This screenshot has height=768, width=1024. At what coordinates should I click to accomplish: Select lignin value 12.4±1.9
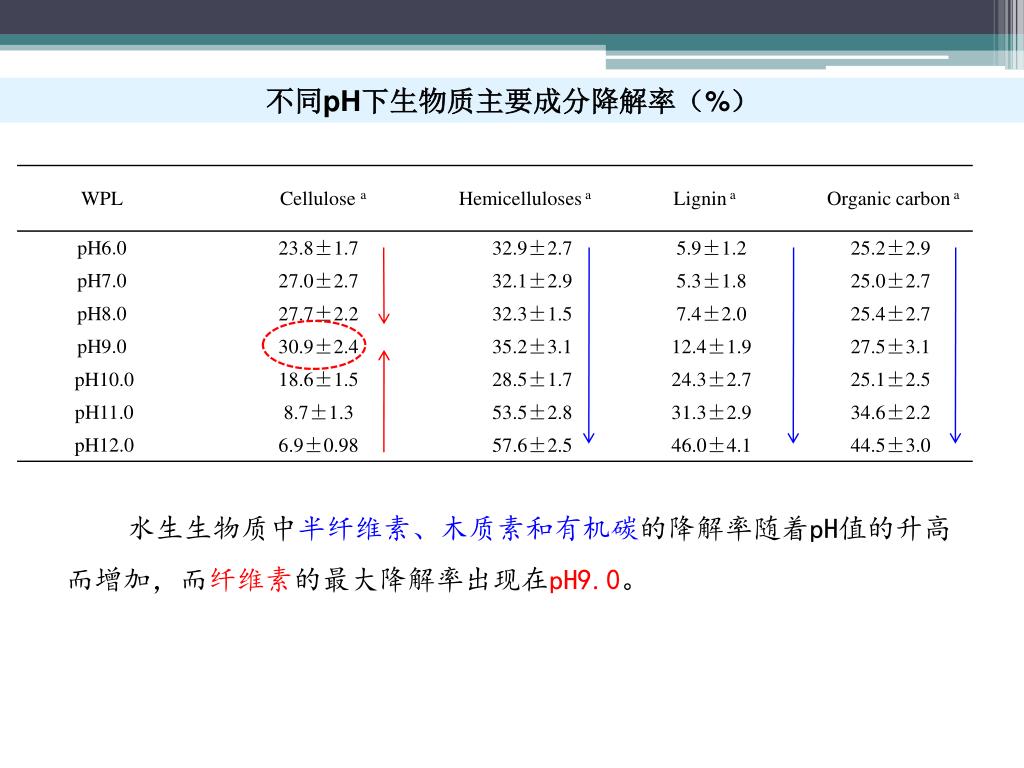click(x=711, y=347)
